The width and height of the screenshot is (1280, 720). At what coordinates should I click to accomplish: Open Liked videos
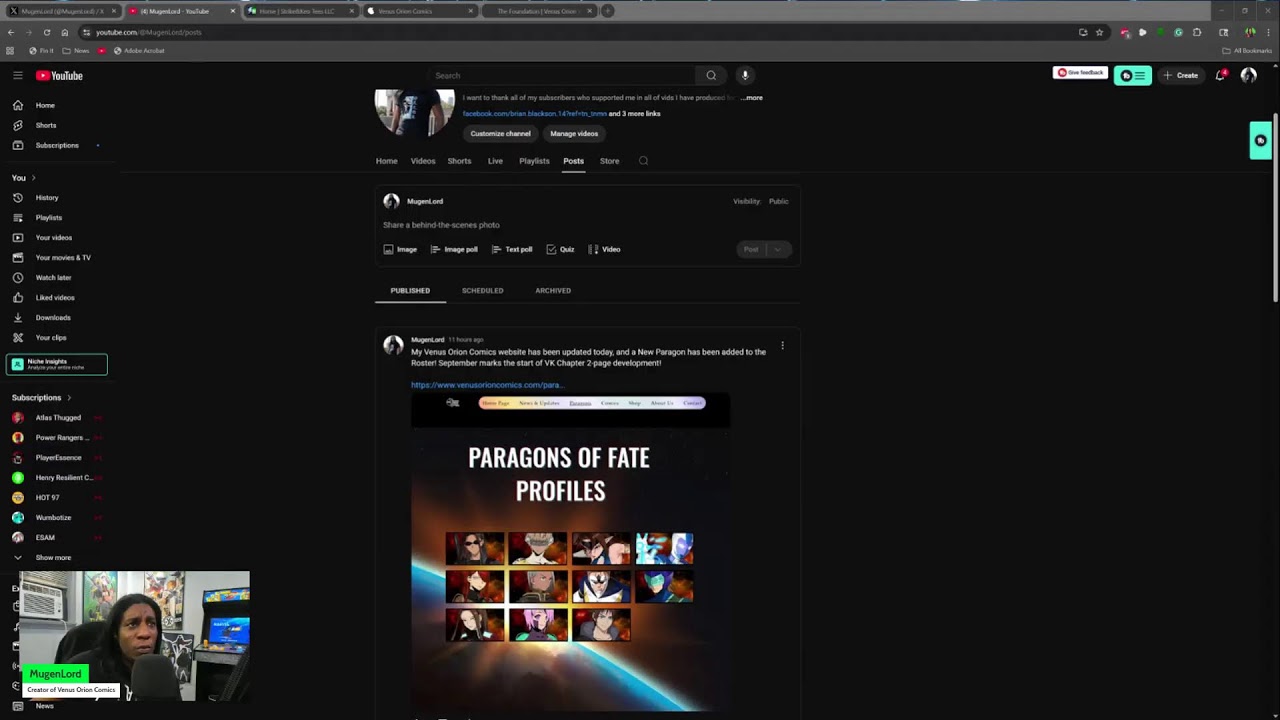(57, 297)
